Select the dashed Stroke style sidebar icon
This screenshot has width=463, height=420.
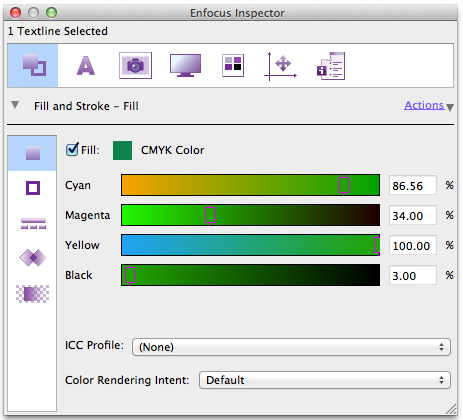tap(33, 223)
